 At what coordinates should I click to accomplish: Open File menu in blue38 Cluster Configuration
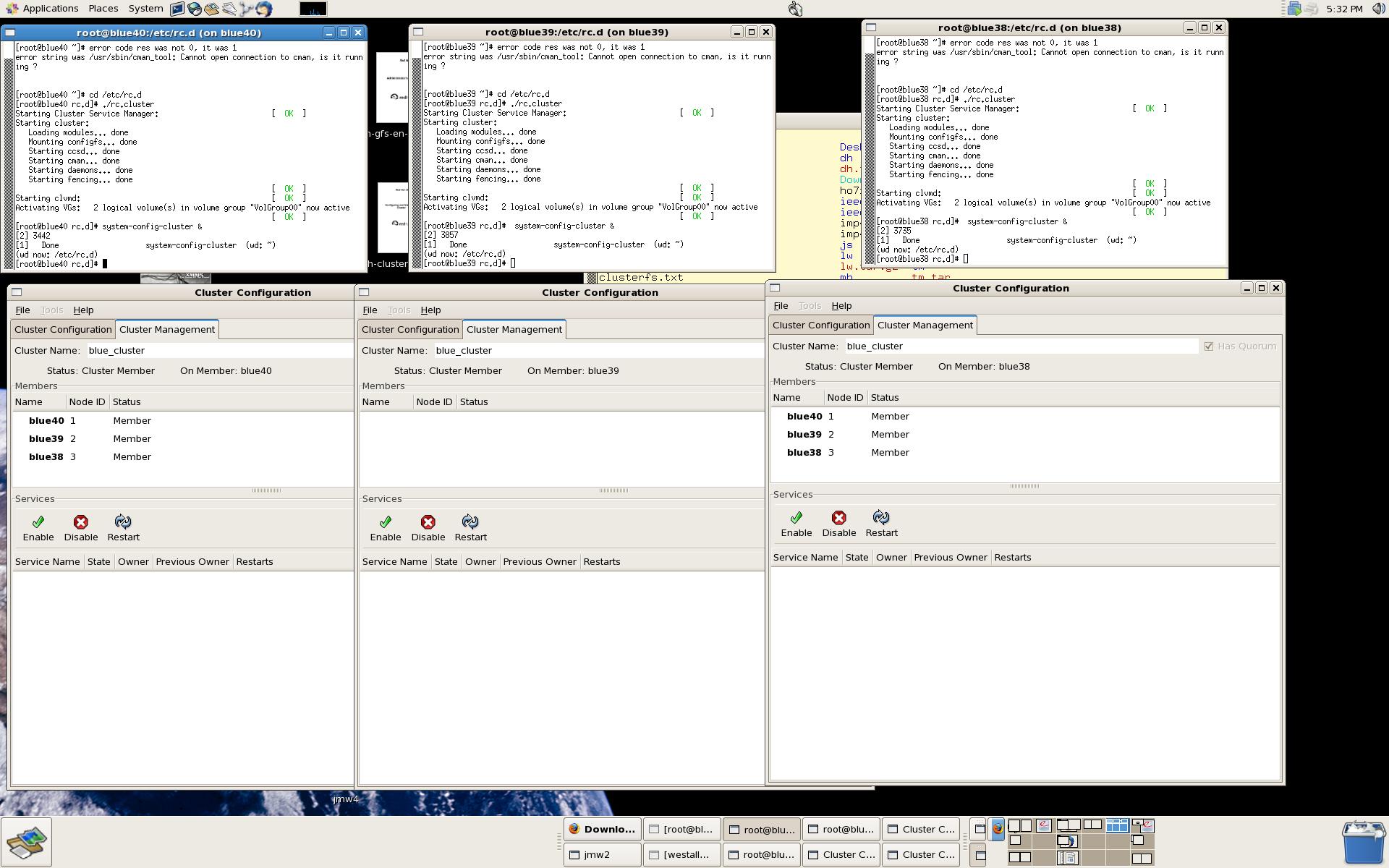[781, 306]
